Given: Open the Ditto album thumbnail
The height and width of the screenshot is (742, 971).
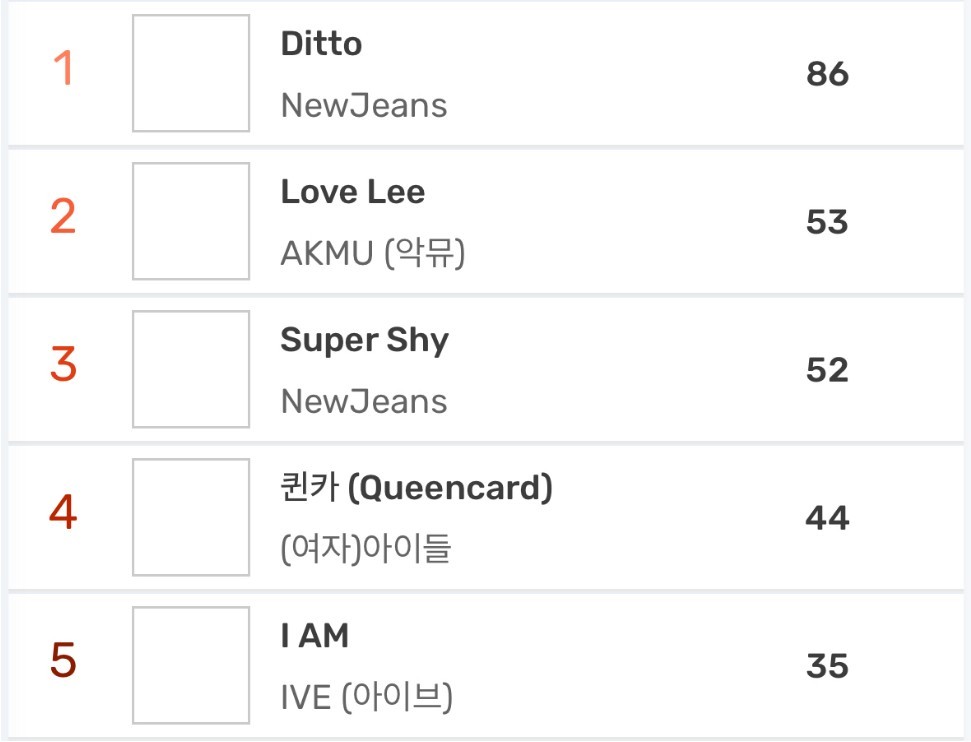Looking at the screenshot, I should tap(191, 73).
